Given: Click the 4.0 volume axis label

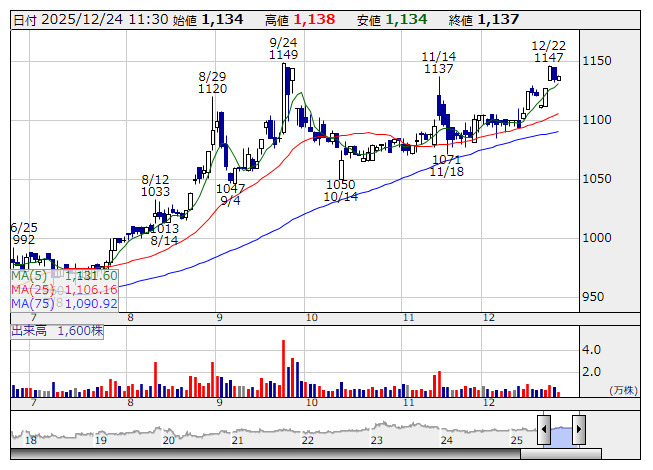Looking at the screenshot, I should click(591, 350).
